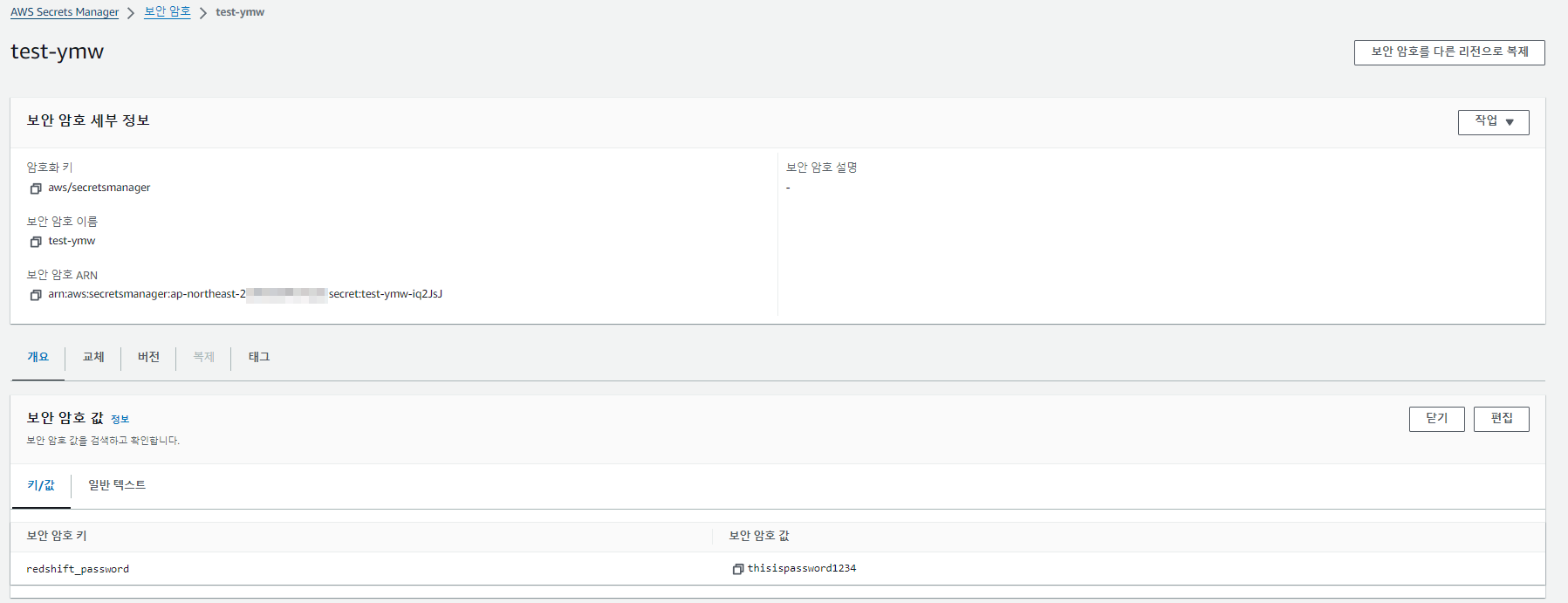Screen dimensions: 1568x603
Task: Click the thisispassword1234 value text
Action: [x=802, y=568]
